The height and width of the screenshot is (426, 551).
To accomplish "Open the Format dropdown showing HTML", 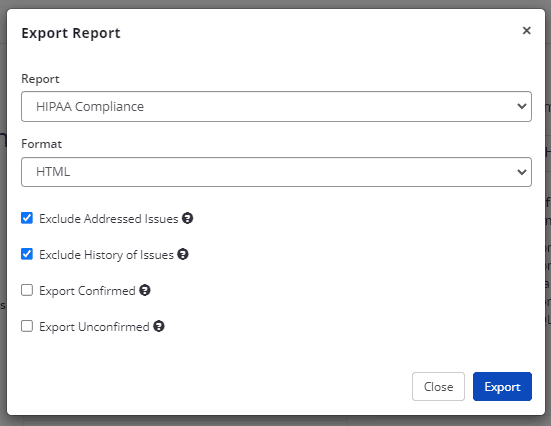I will (276, 172).
